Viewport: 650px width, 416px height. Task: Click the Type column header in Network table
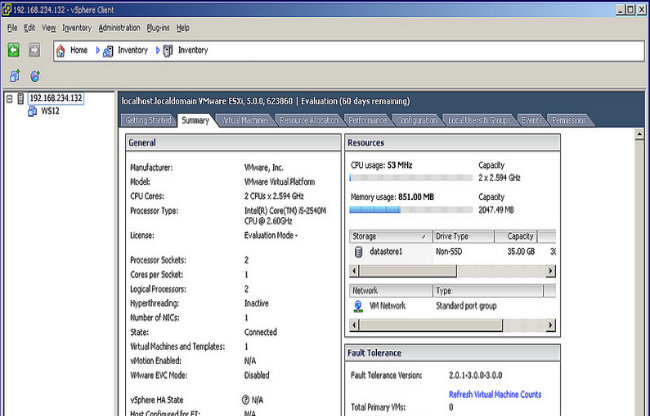point(488,290)
